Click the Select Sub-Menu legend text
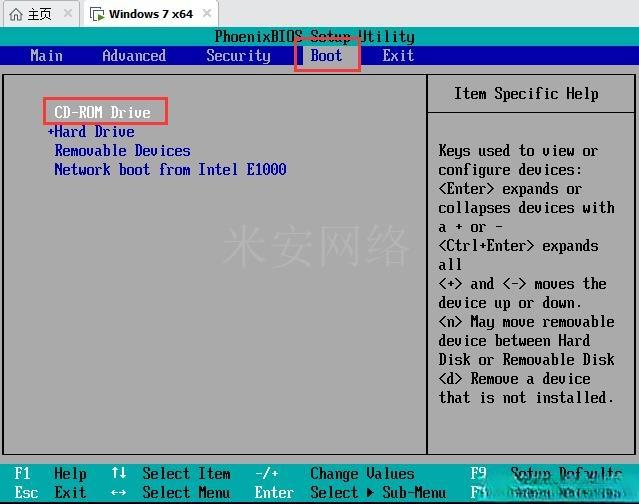639x504 pixels. (378, 492)
